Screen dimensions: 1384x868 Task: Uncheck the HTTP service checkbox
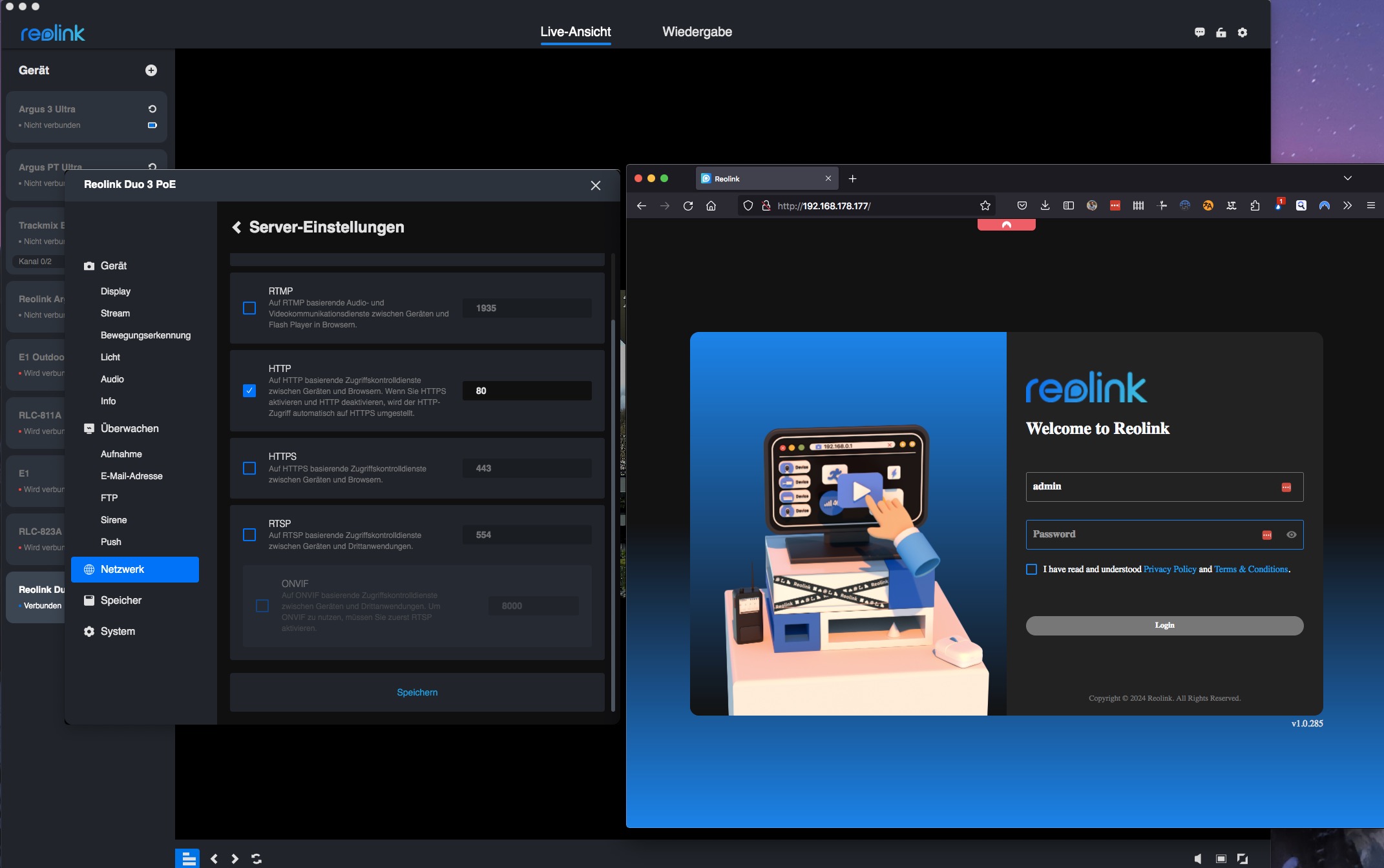pos(249,391)
